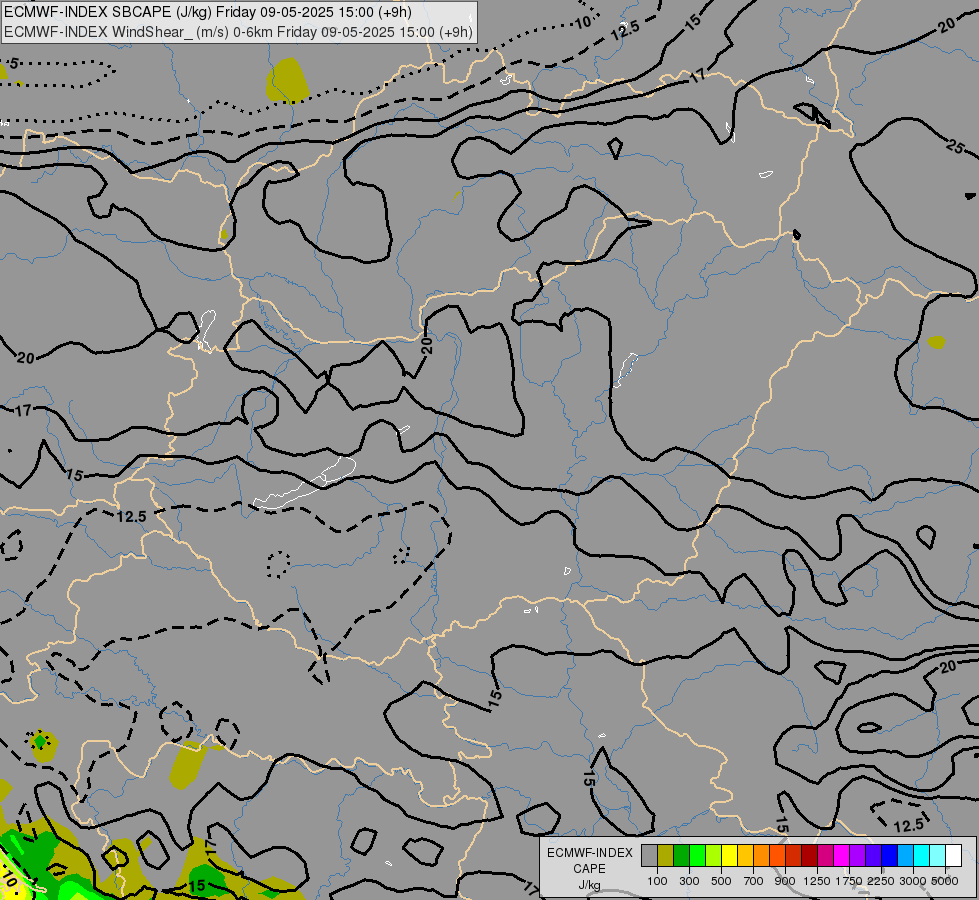The width and height of the screenshot is (979, 900).
Task: Click the 900 legend value
Action: tap(785, 881)
